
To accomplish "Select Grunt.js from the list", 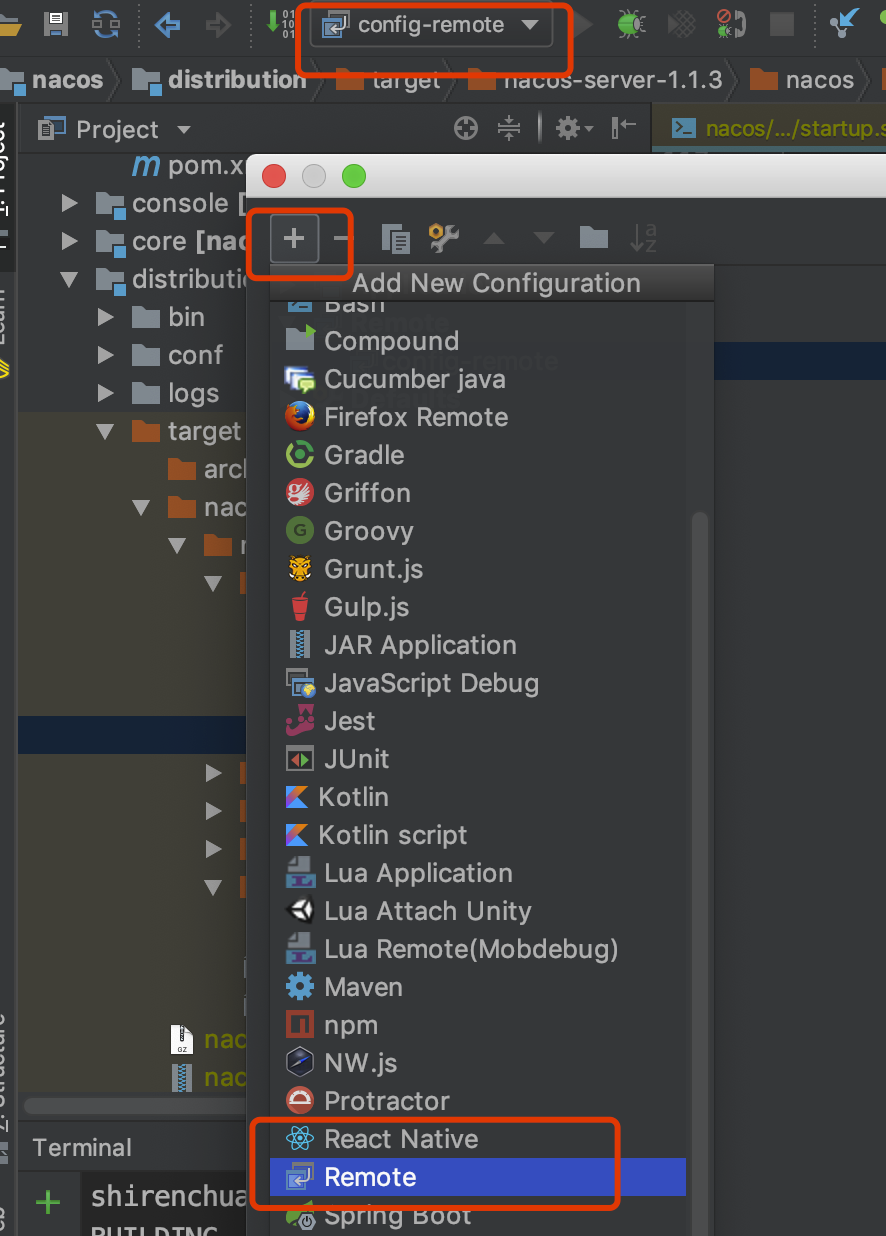I will coord(478,569).
